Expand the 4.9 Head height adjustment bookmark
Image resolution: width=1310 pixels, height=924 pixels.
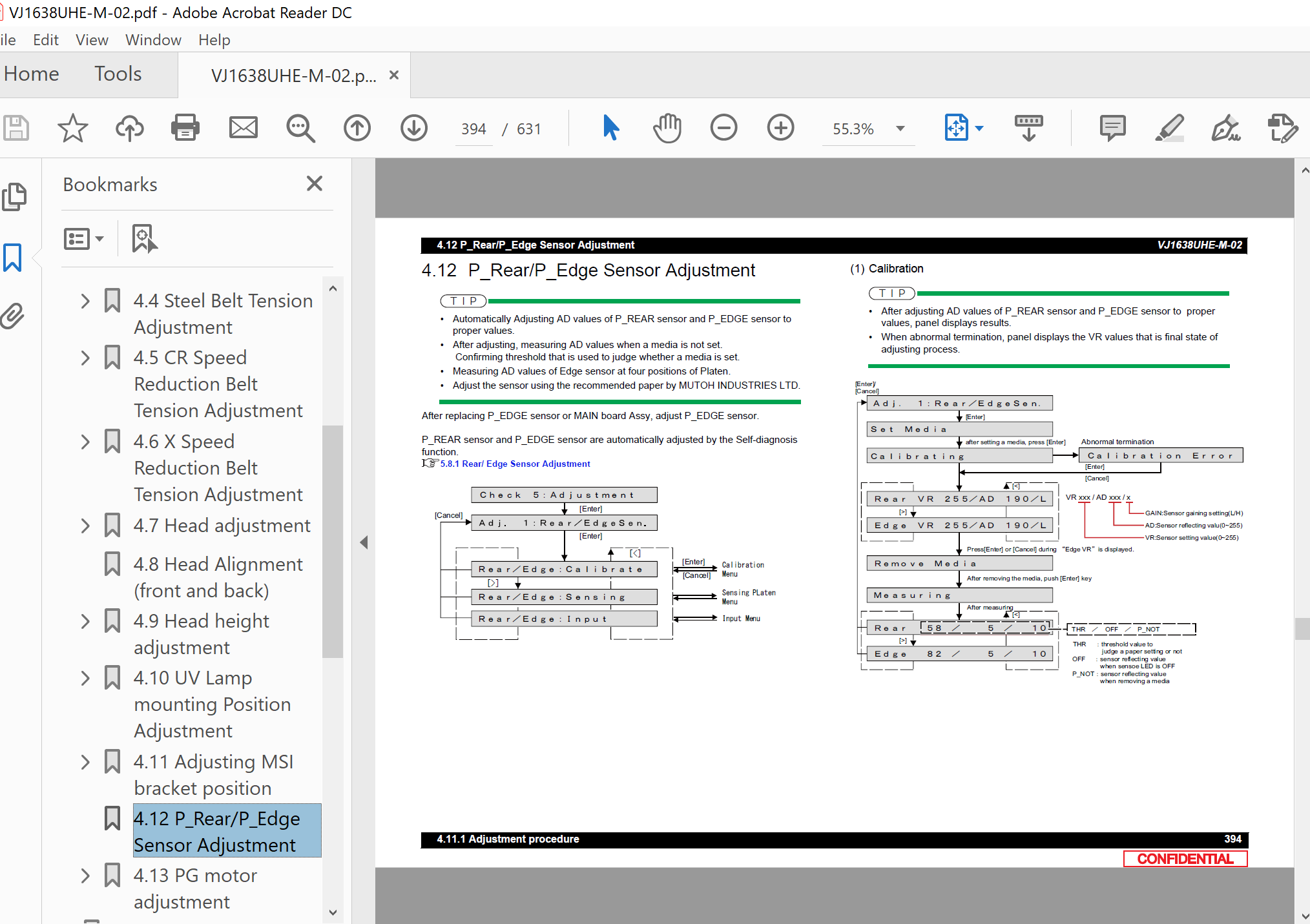(85, 621)
